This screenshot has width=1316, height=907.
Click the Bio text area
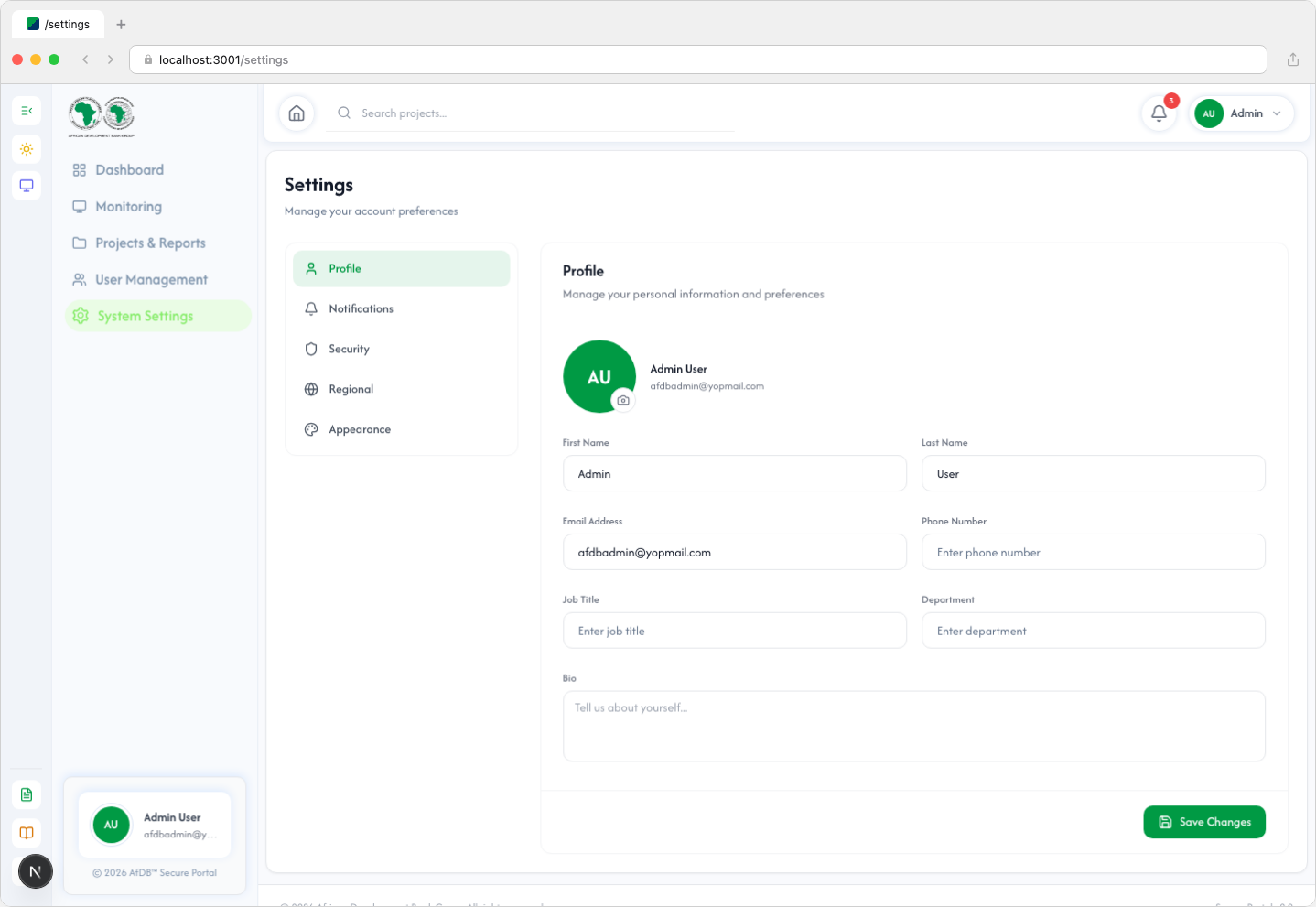pos(914,726)
